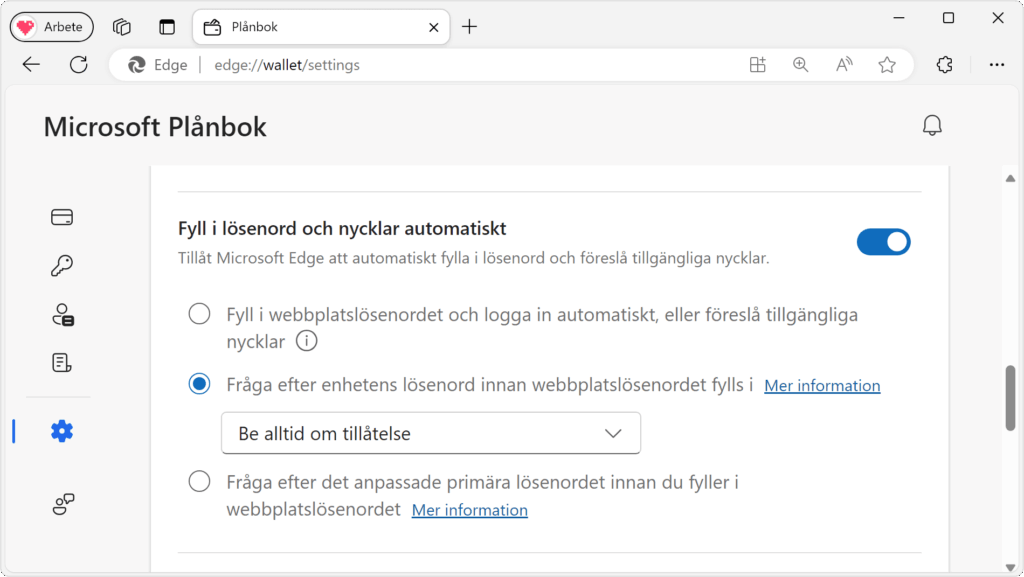The height and width of the screenshot is (577, 1024).
Task: Open the split screen icon
Action: pyautogui.click(x=758, y=65)
